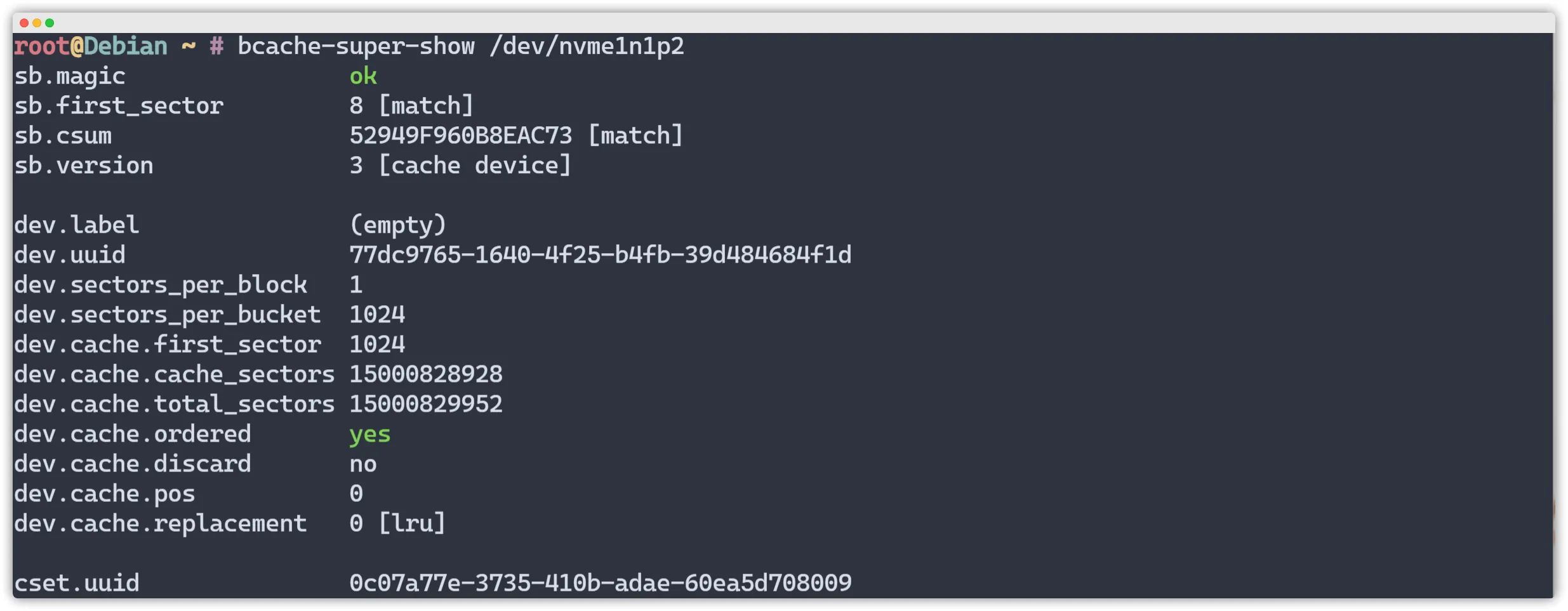Click the cache_sectors number 15000828928

tap(426, 374)
